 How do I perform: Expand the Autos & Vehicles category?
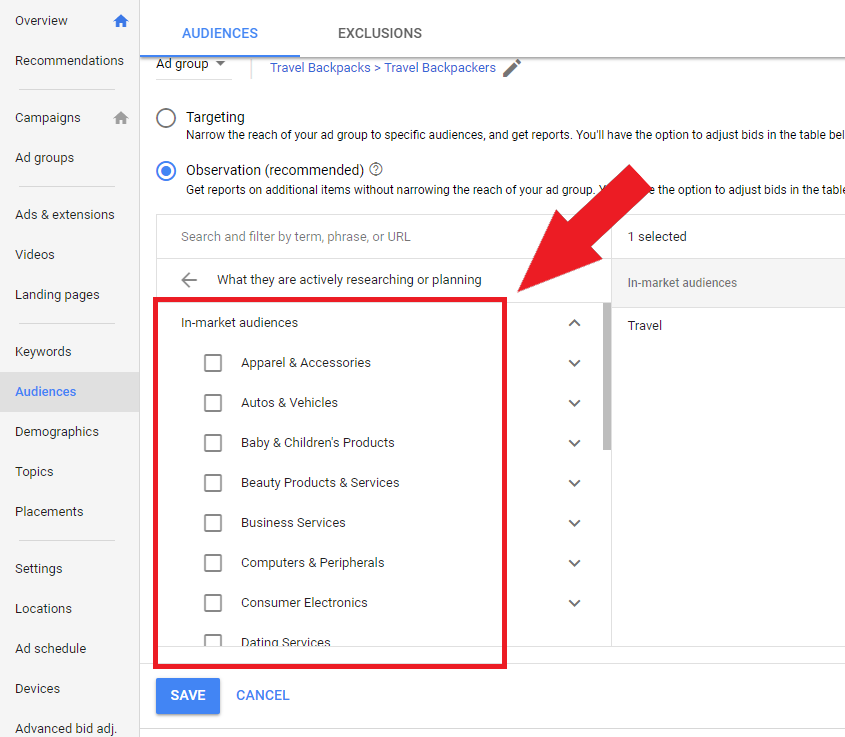coord(574,403)
